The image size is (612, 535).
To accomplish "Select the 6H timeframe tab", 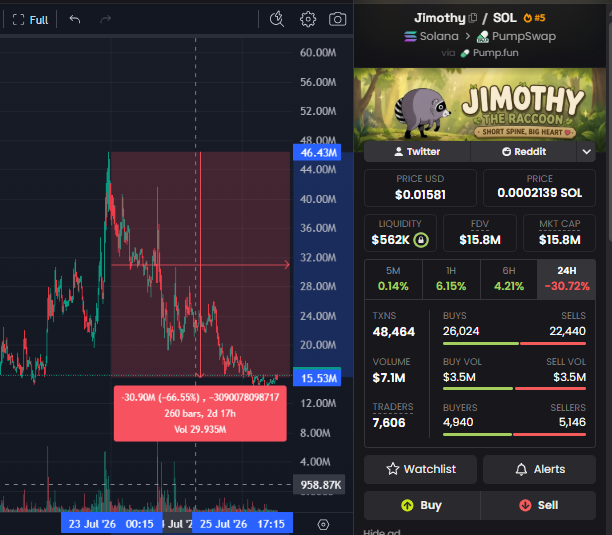I will [509, 280].
